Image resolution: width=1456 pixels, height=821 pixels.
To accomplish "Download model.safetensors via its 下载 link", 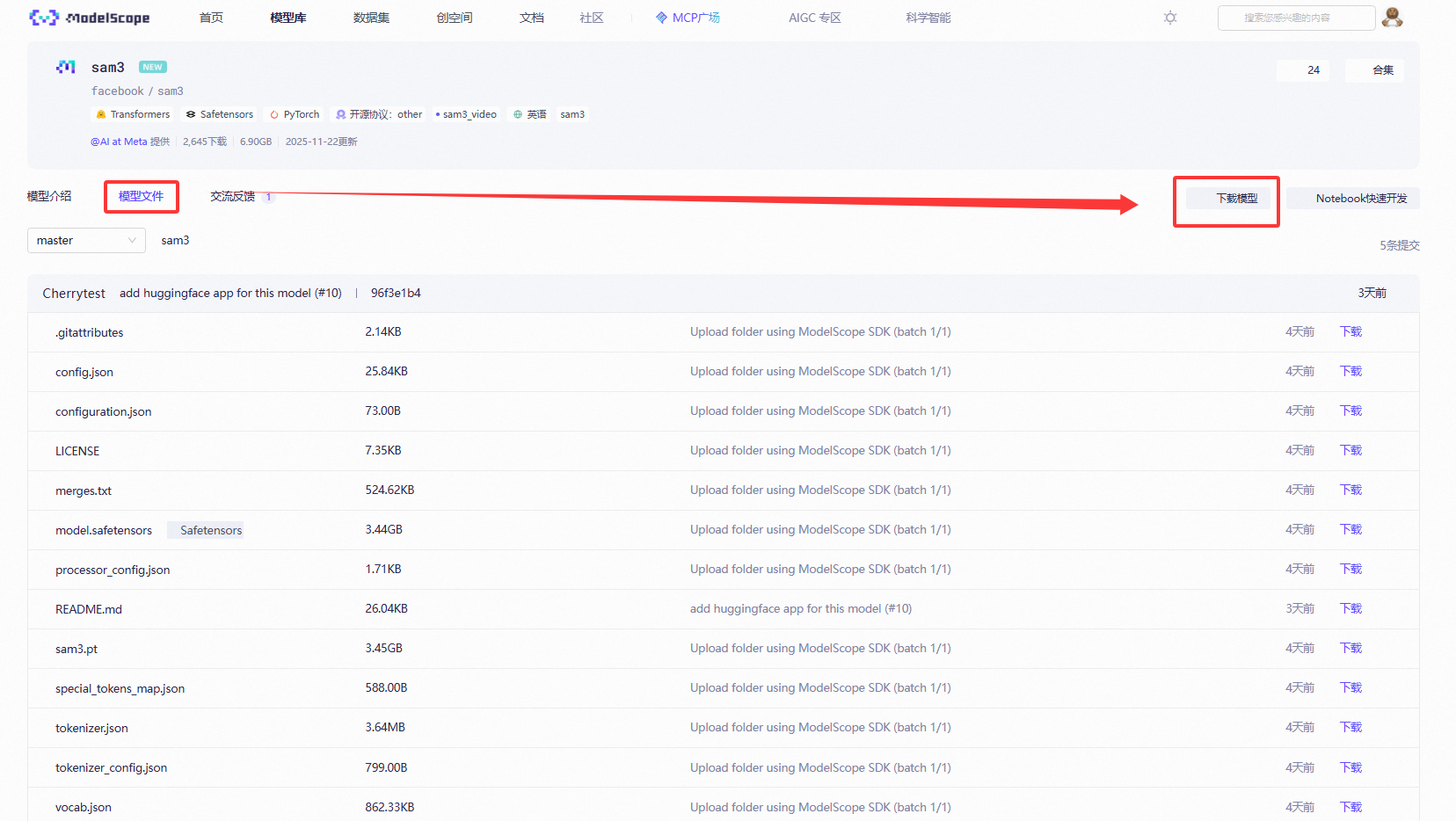I will tap(1350, 529).
